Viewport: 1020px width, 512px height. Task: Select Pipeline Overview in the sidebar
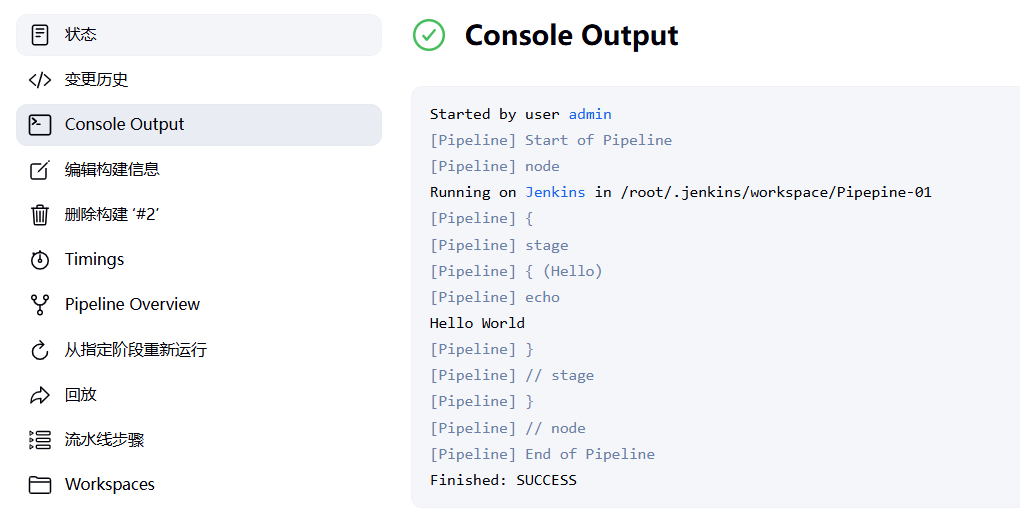click(132, 304)
